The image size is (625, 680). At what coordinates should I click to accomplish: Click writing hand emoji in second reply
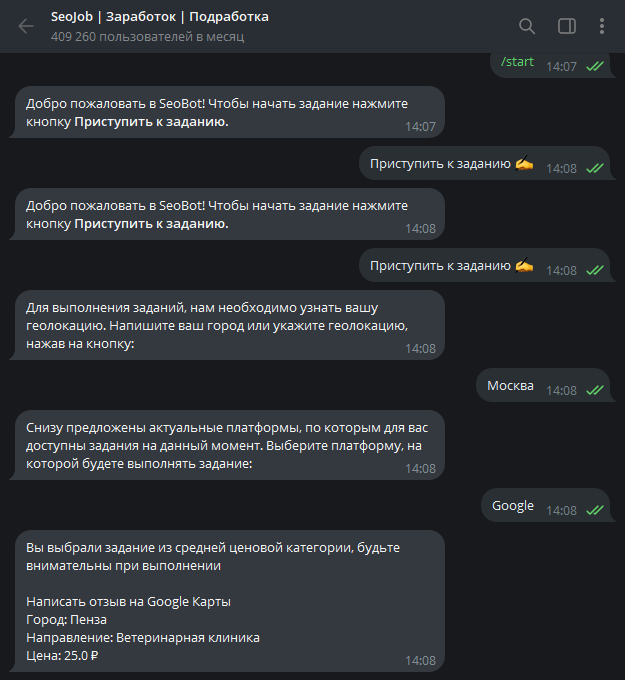(x=524, y=266)
